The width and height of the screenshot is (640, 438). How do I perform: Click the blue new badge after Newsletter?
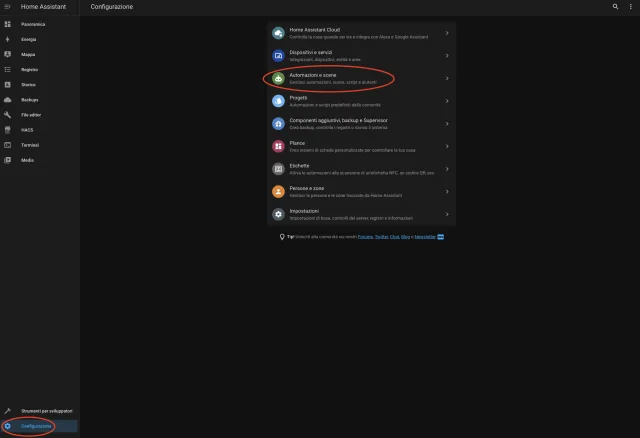click(x=440, y=237)
